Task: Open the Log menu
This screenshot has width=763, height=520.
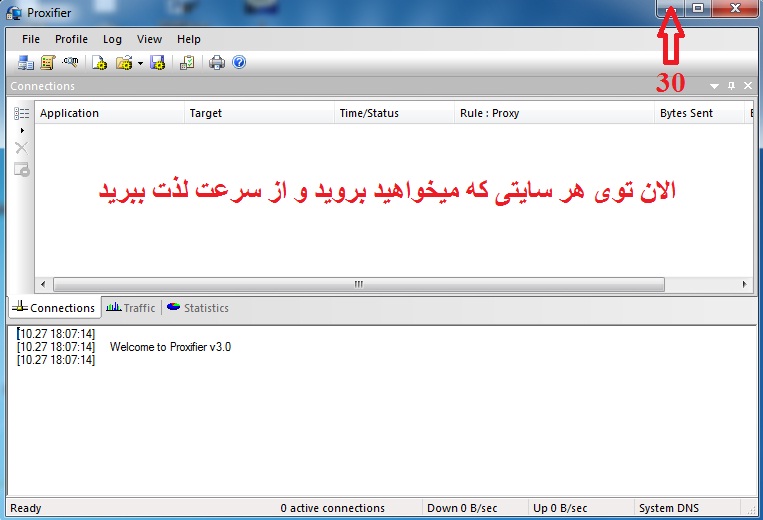Action: pos(112,39)
